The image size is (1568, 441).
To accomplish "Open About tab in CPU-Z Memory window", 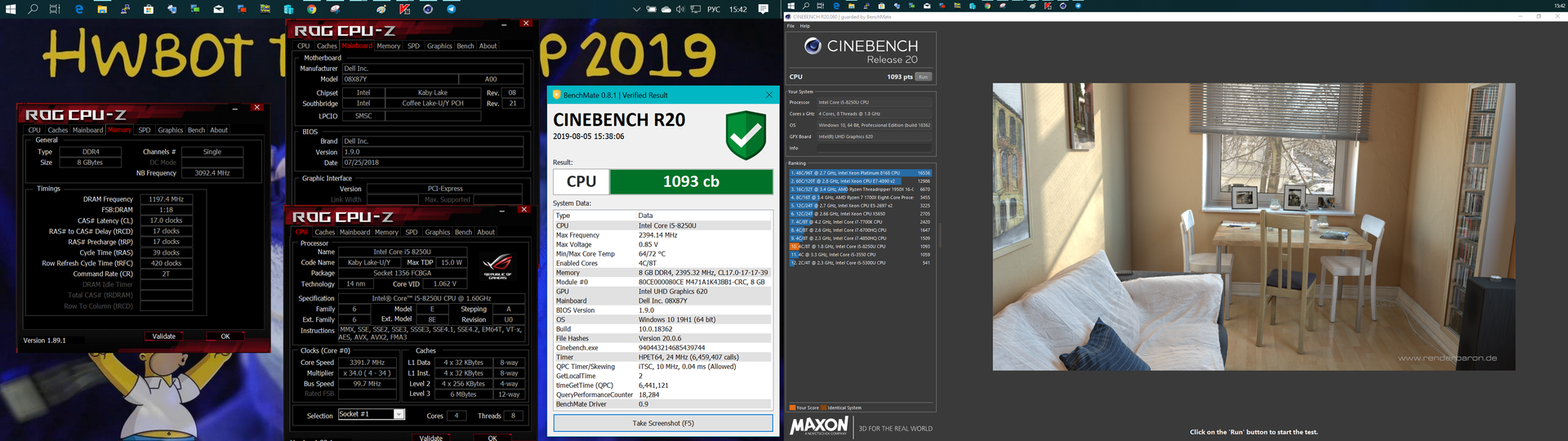I will [x=219, y=130].
